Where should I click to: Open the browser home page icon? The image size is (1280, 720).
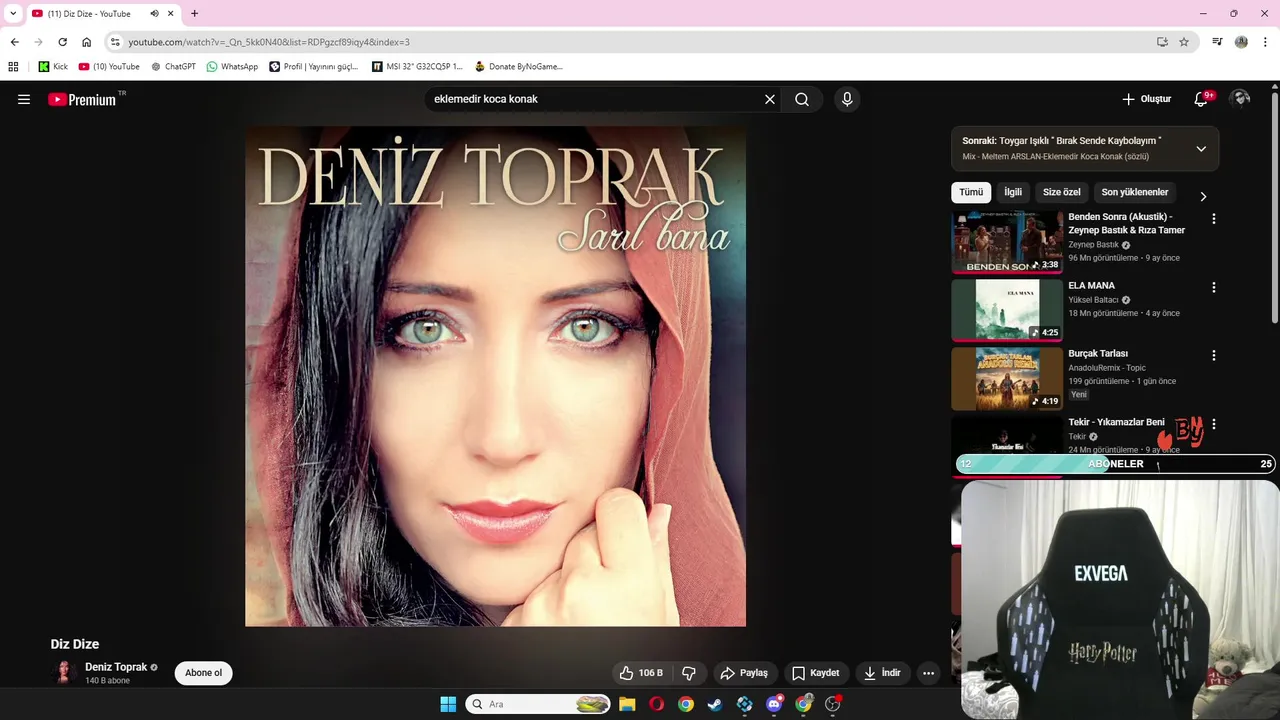click(86, 42)
